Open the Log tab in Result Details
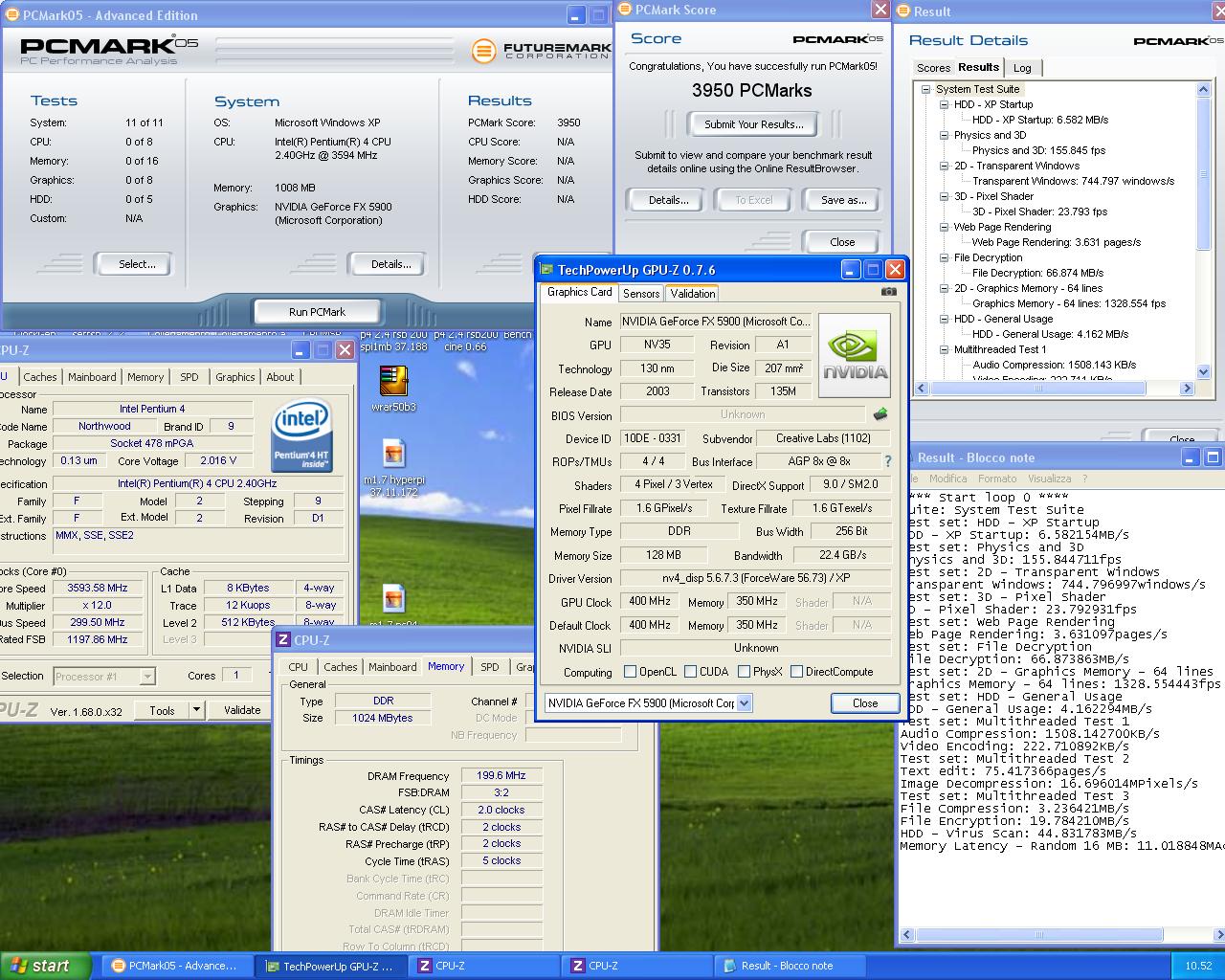This screenshot has height=980, width=1225. [x=1022, y=68]
